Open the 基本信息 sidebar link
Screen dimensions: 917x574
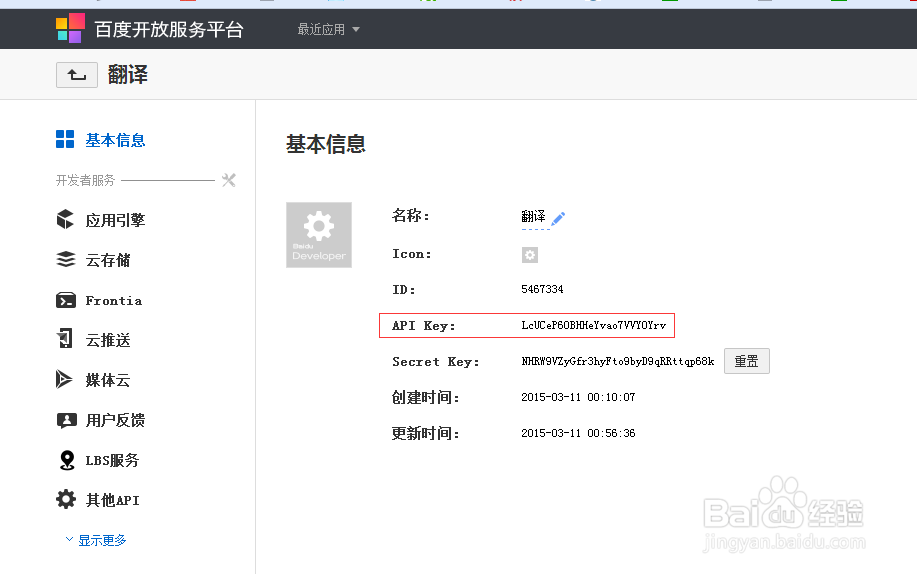coord(115,140)
